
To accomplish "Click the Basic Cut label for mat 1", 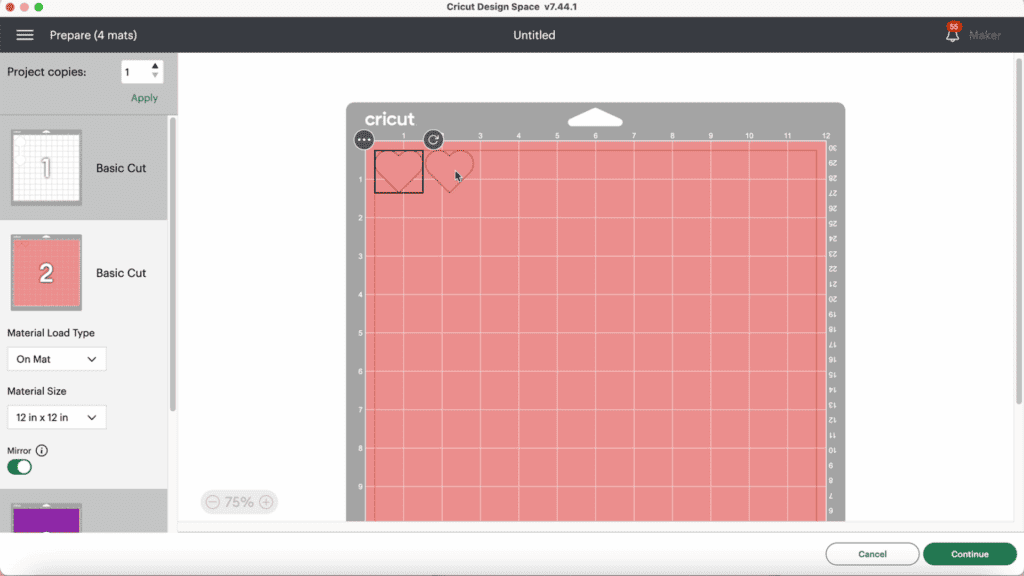I will coord(121,168).
